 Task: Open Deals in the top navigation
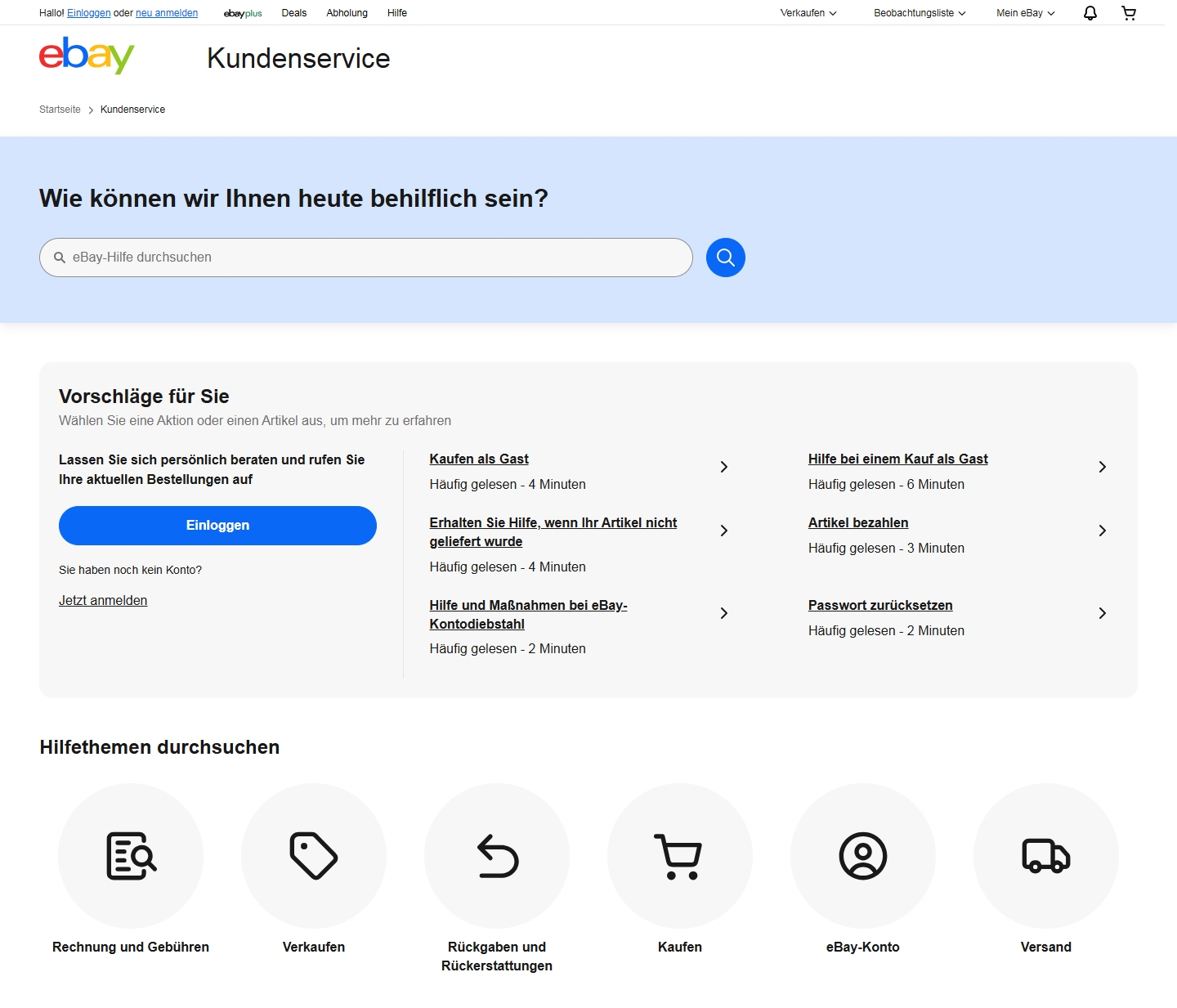click(294, 13)
